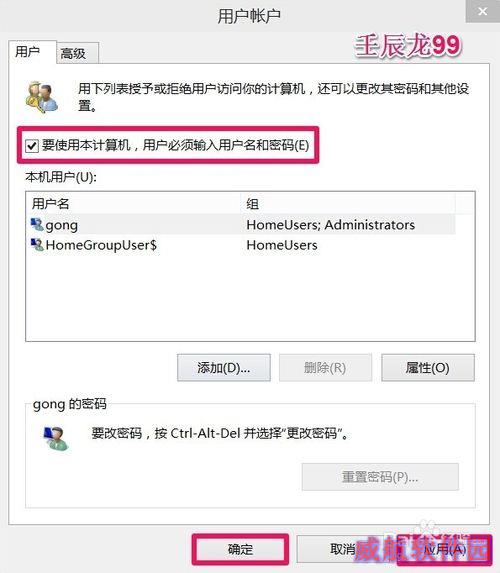Switch to the 高级 tab

[77, 53]
